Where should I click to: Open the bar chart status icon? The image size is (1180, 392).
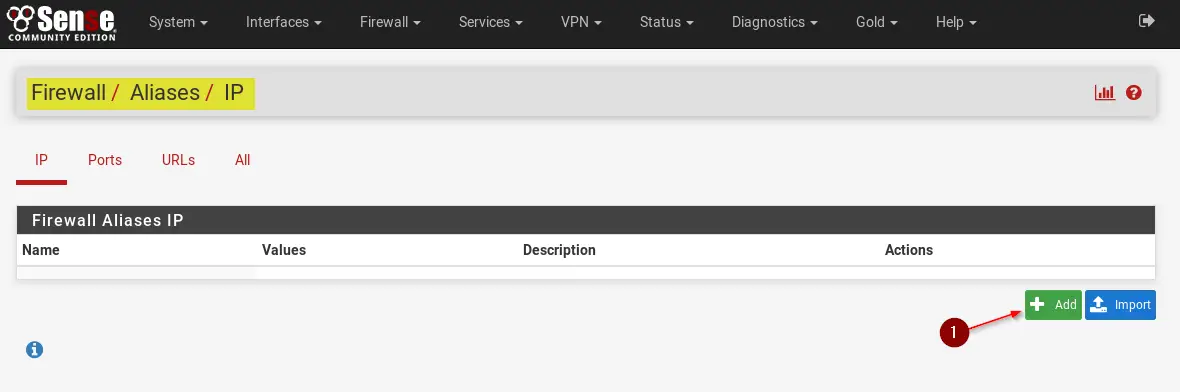coord(1105,93)
